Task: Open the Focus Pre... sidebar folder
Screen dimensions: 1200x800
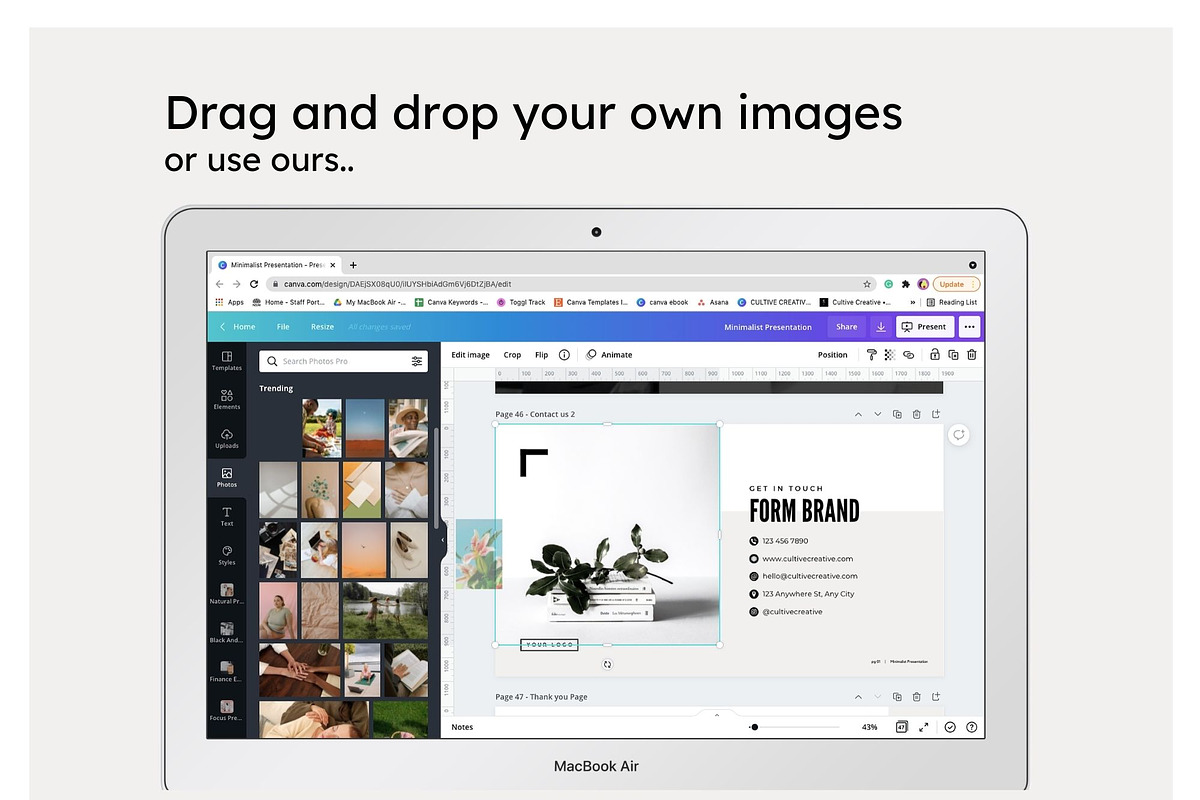Action: tap(227, 711)
